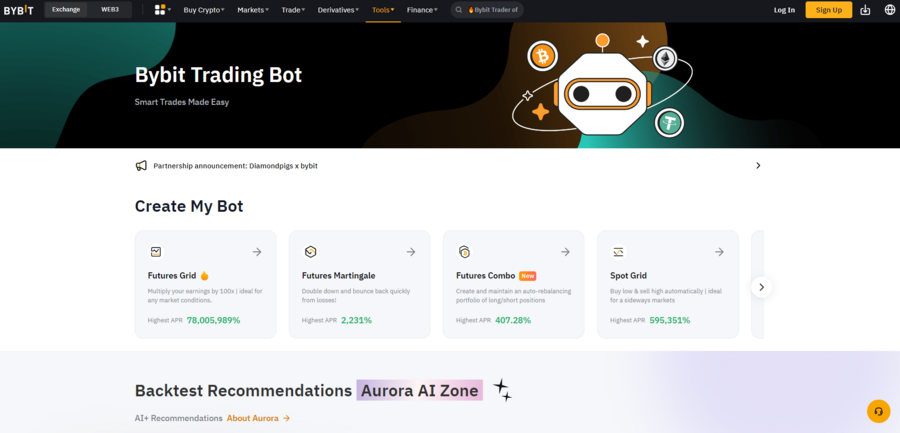Click the Futures Grid chart icon
900x433 pixels.
click(156, 252)
